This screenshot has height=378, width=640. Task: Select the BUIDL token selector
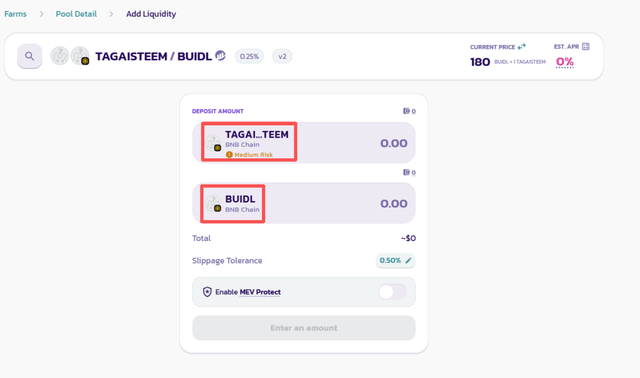point(233,204)
